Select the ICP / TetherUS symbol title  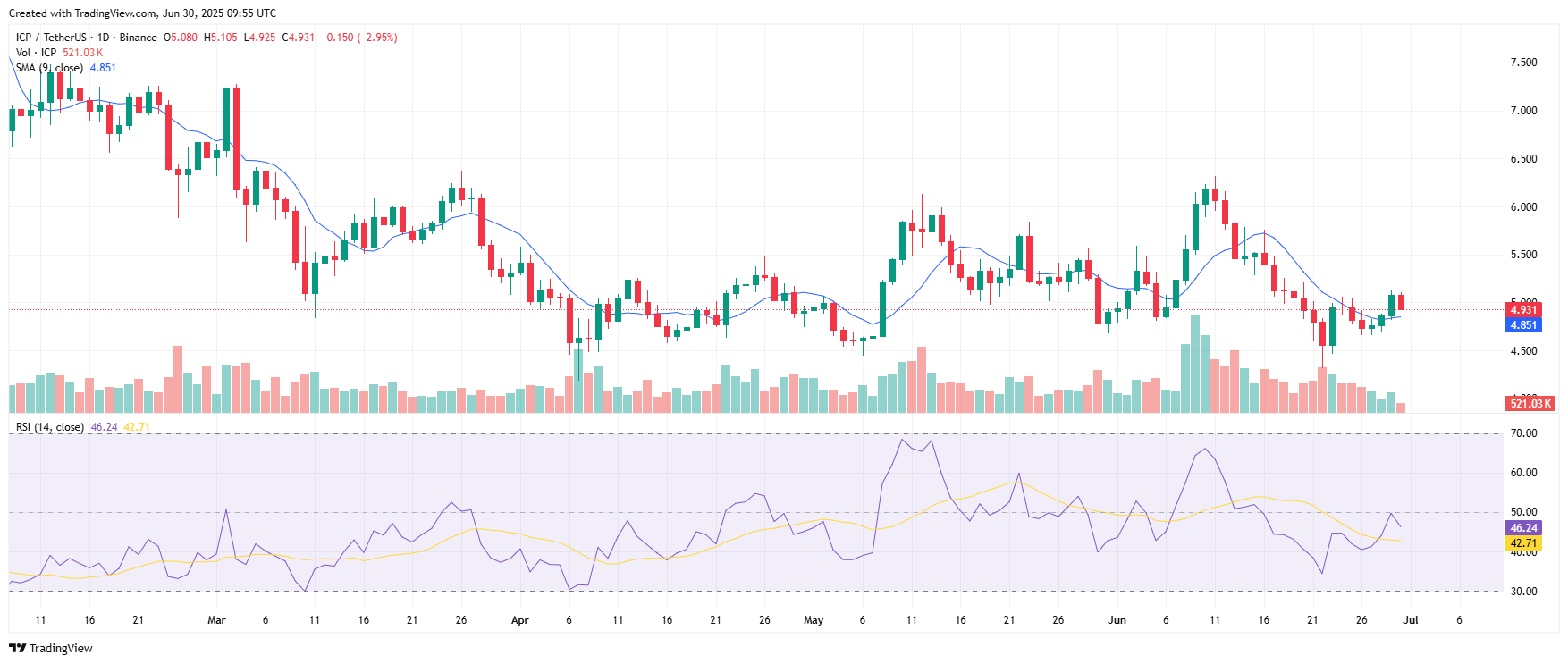tap(51, 38)
